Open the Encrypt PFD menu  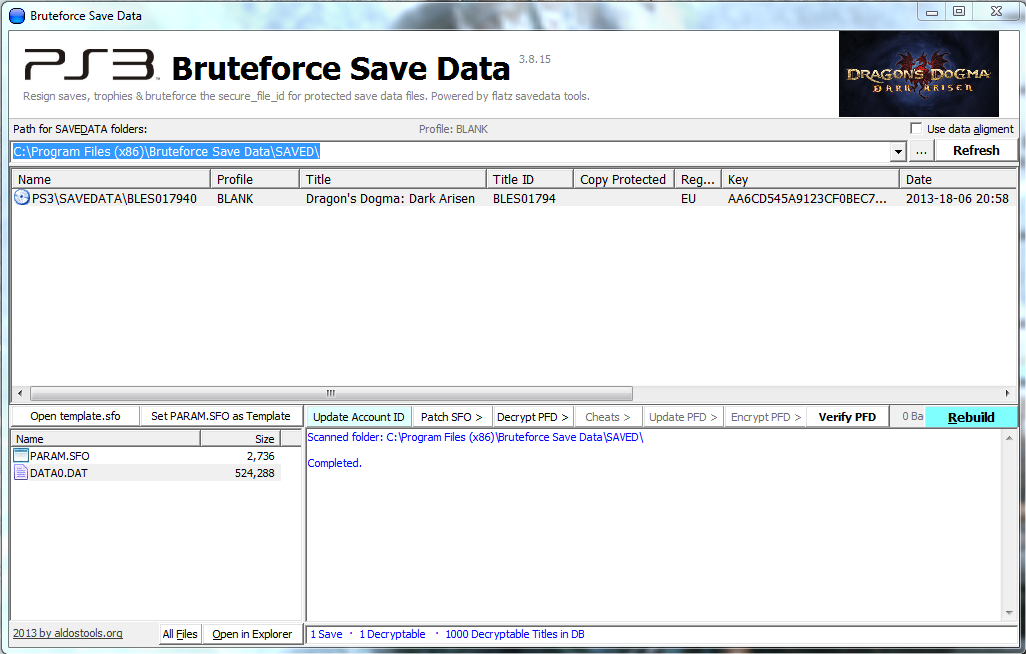[x=765, y=417]
